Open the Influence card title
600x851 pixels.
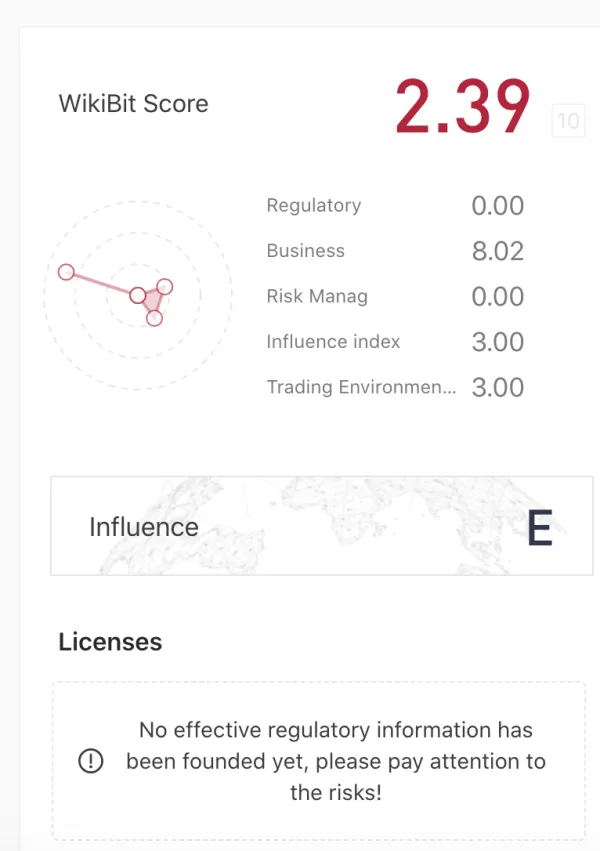tap(144, 527)
